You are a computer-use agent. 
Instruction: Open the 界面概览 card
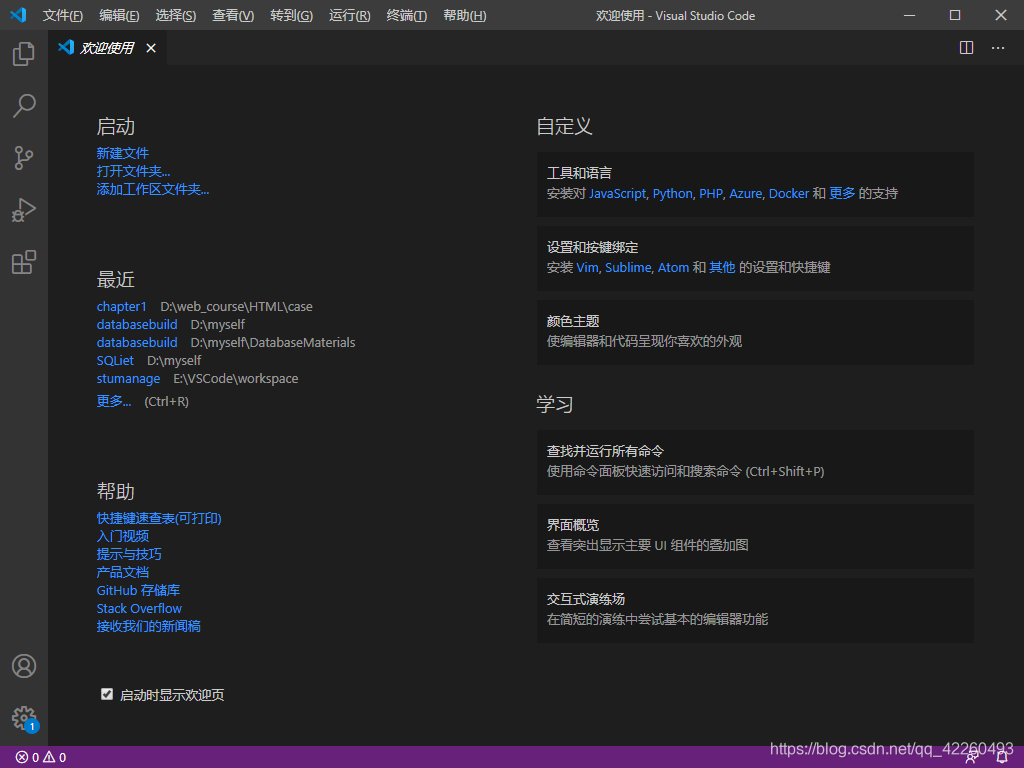pos(755,536)
